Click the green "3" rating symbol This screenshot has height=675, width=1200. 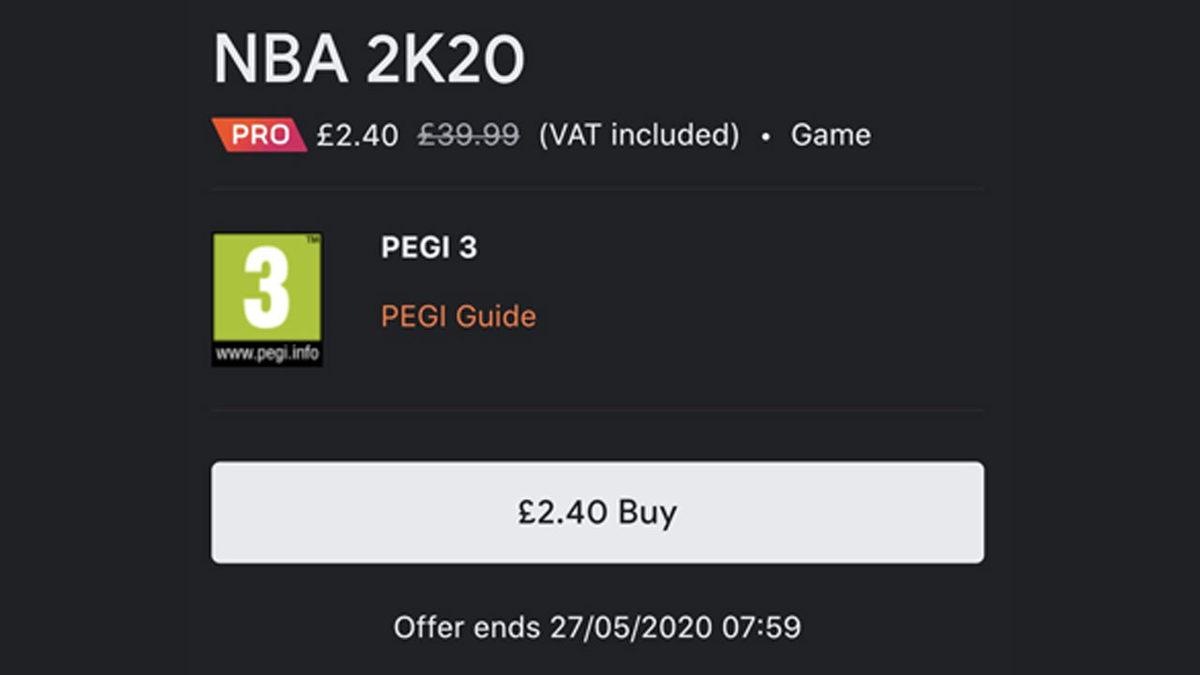[x=268, y=285]
